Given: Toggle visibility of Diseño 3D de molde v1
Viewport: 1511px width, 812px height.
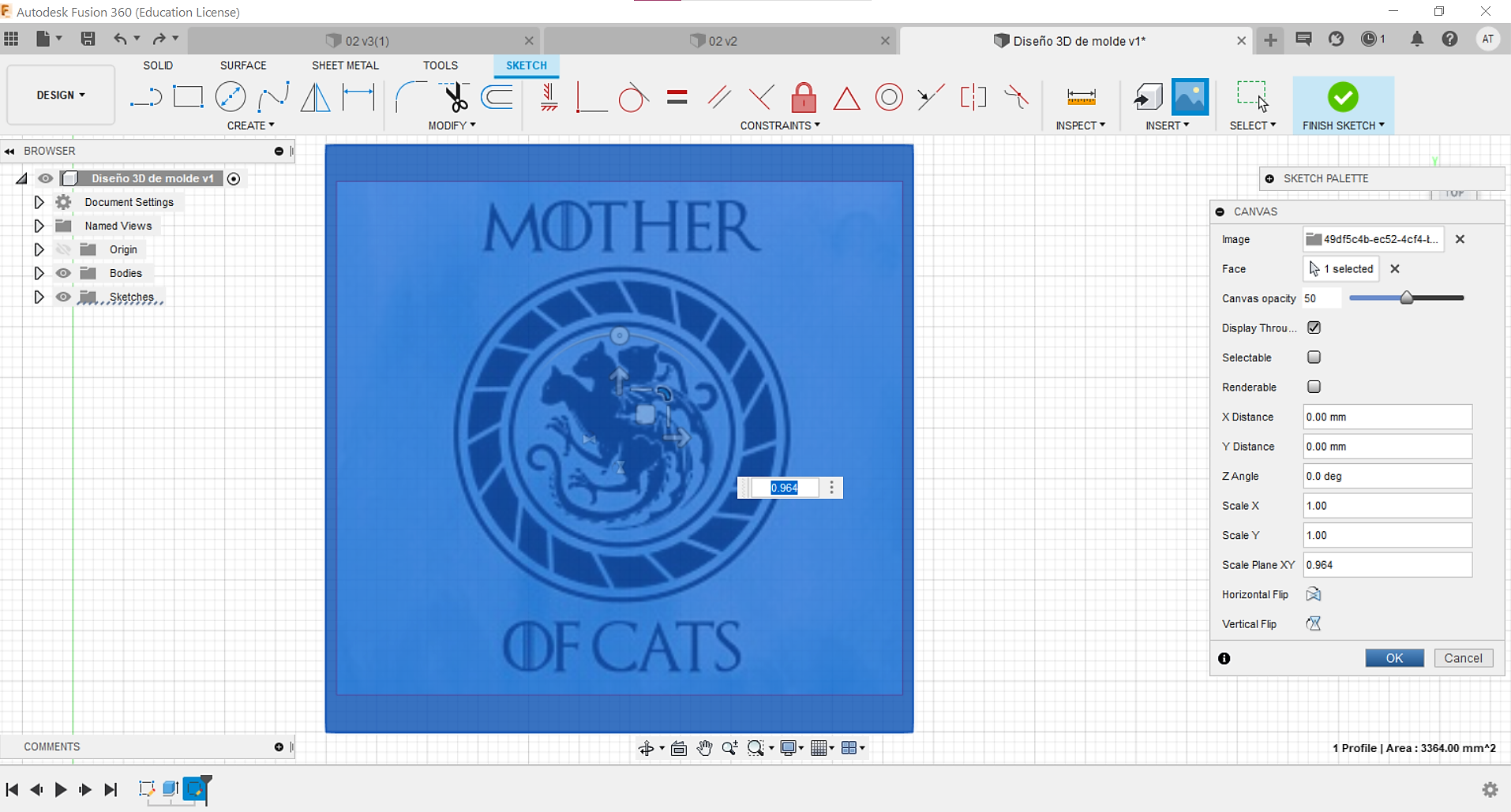Looking at the screenshot, I should (45, 178).
